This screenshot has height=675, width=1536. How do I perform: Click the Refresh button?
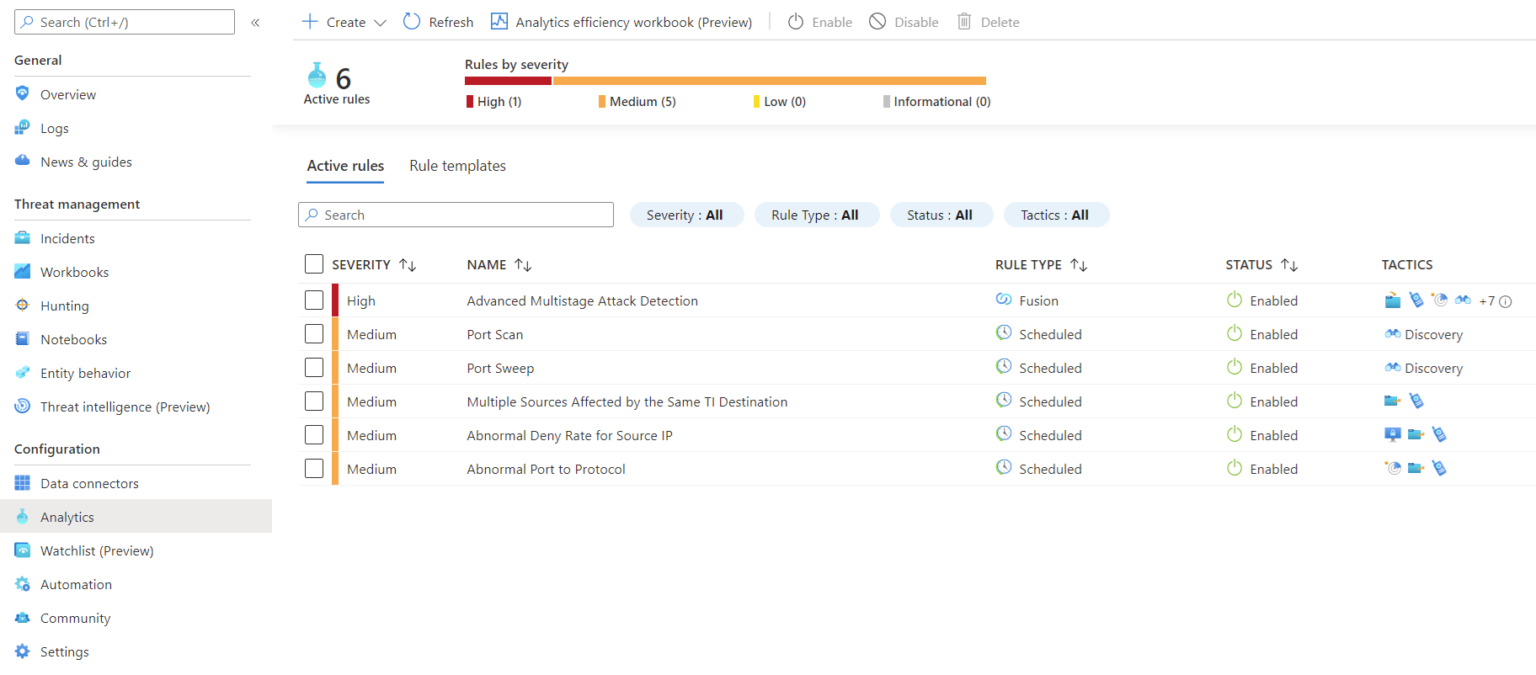438,21
